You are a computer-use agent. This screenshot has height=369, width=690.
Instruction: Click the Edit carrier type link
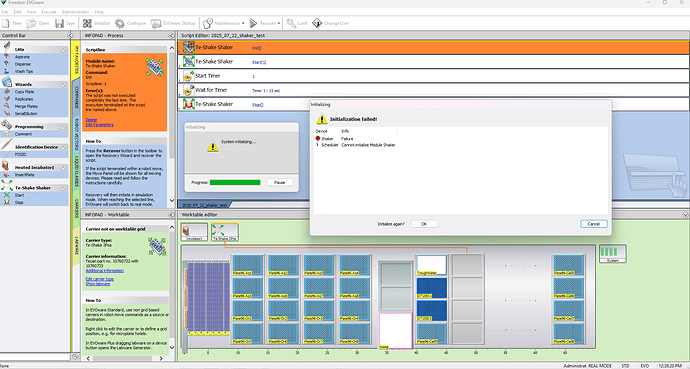100,279
